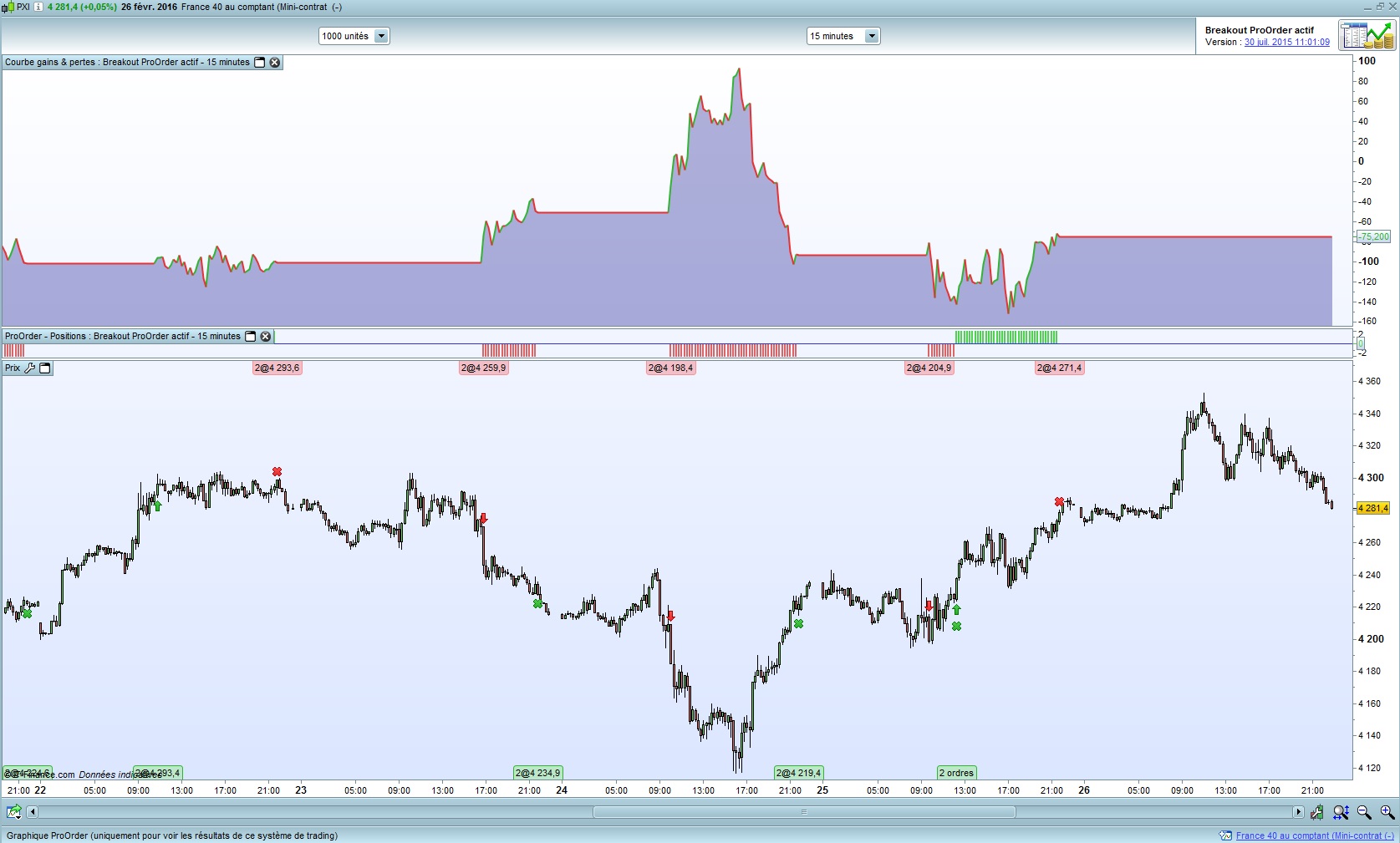Click the chart refresh icon at bottom left
The height and width of the screenshot is (843, 1400).
click(13, 811)
